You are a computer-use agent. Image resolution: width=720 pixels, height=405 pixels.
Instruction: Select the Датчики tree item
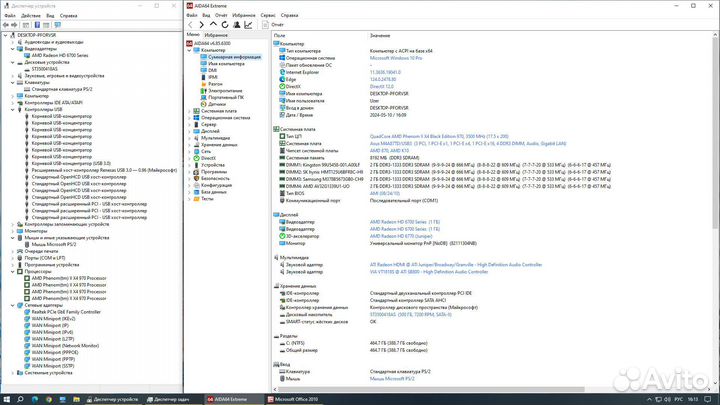(218, 103)
